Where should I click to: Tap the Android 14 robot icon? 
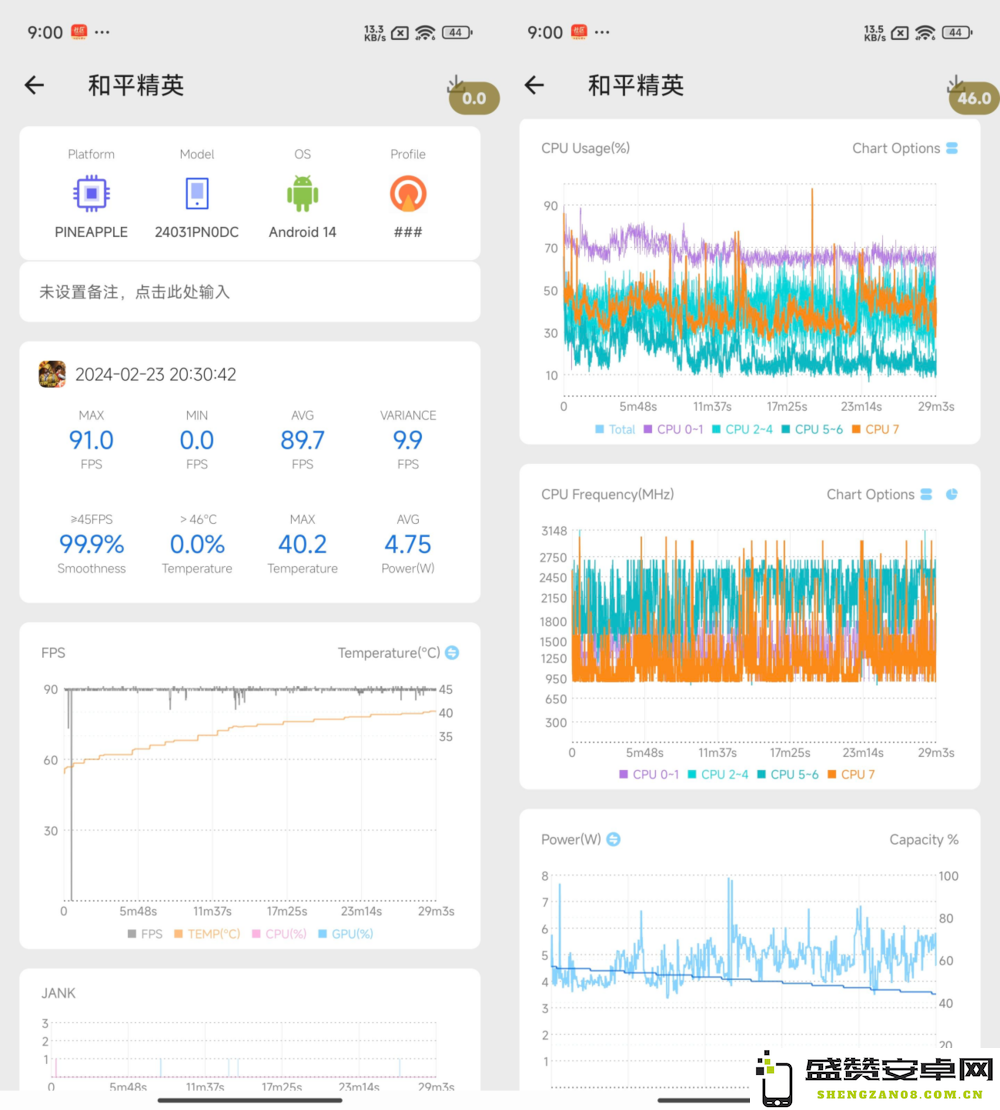coord(302,193)
